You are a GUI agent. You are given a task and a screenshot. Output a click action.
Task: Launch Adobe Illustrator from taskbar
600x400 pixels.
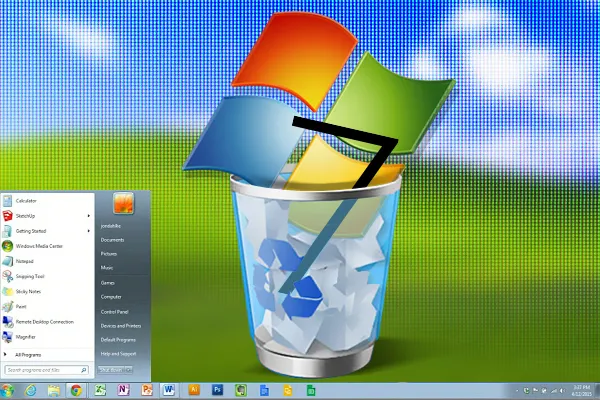point(194,390)
